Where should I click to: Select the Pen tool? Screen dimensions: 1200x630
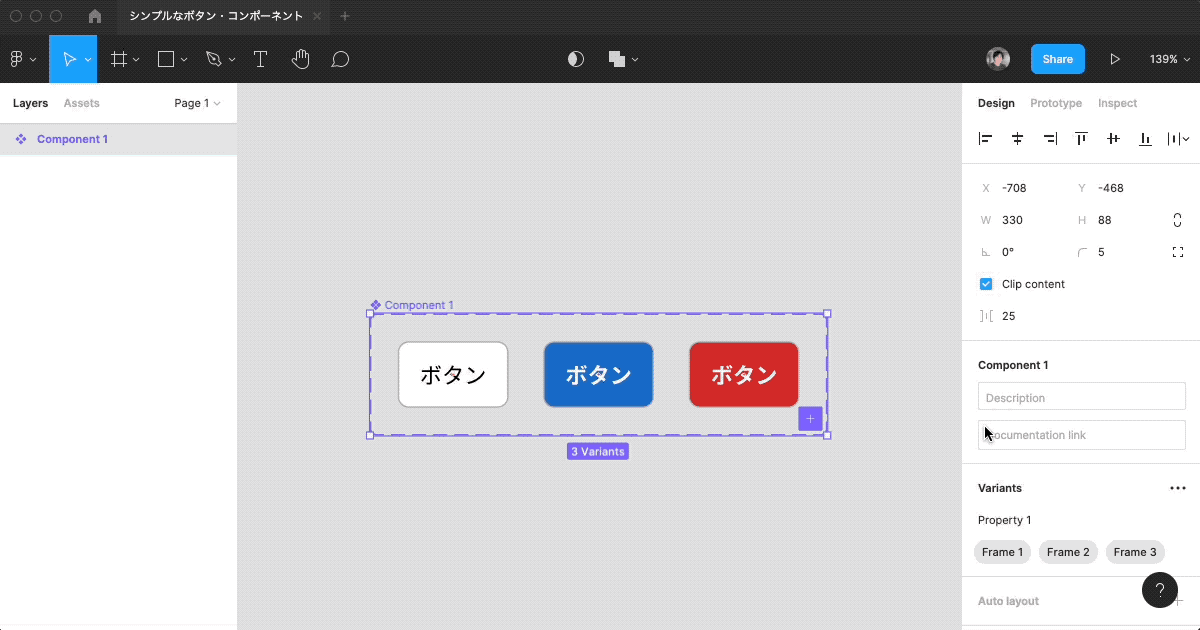(213, 59)
